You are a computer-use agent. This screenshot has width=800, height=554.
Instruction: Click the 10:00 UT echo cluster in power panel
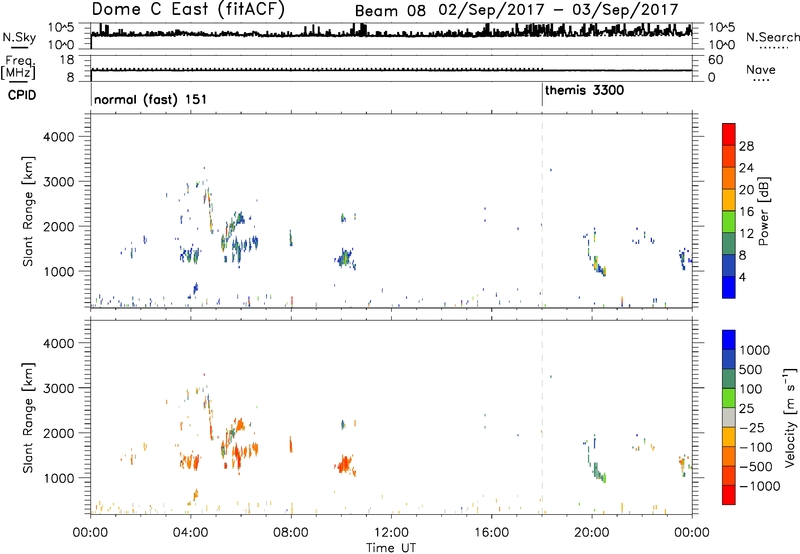[345, 258]
